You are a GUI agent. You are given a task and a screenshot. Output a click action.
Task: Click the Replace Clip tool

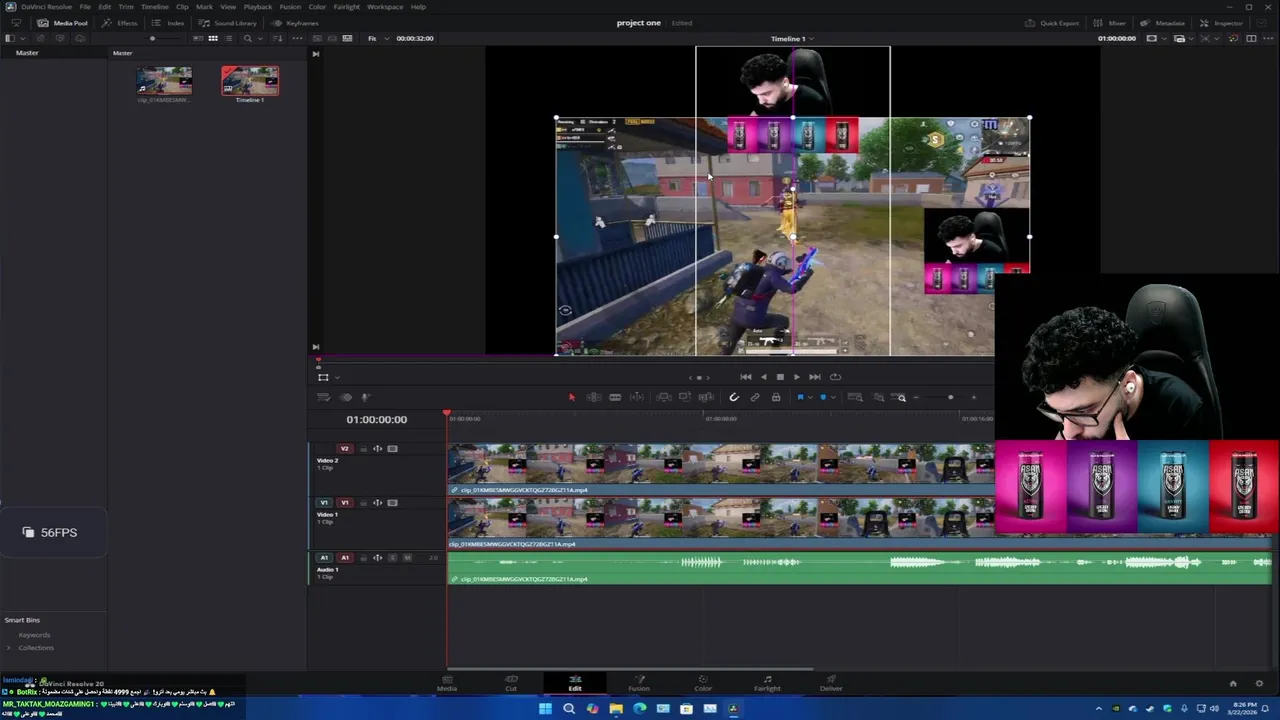[706, 397]
